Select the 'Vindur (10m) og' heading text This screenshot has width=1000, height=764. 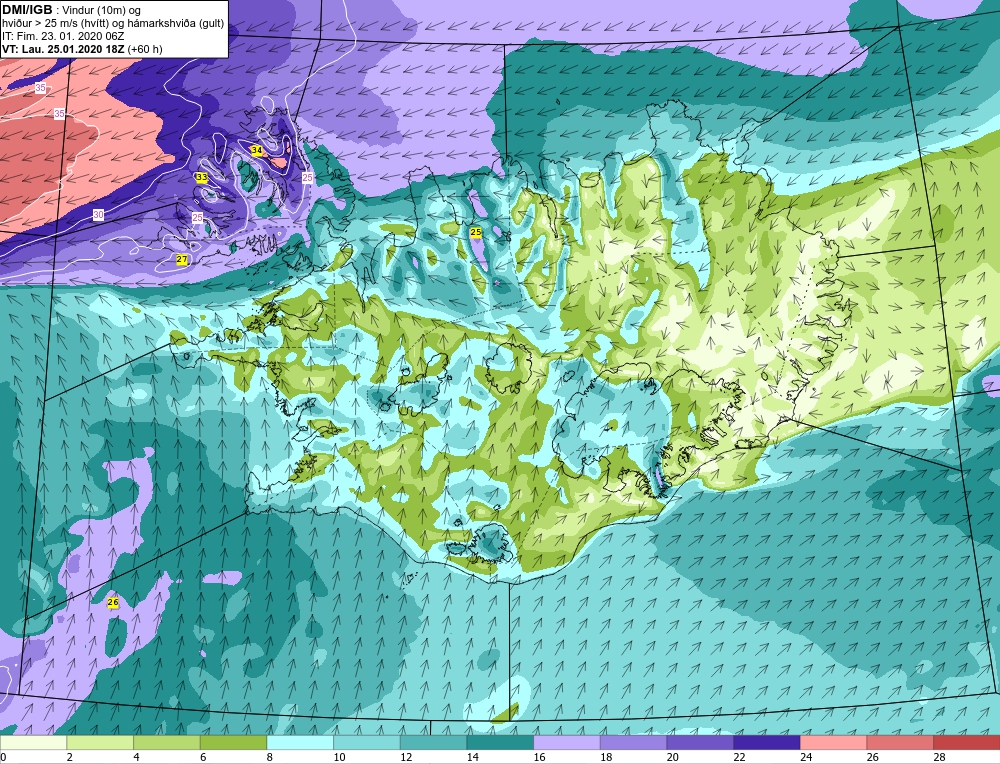coord(103,11)
